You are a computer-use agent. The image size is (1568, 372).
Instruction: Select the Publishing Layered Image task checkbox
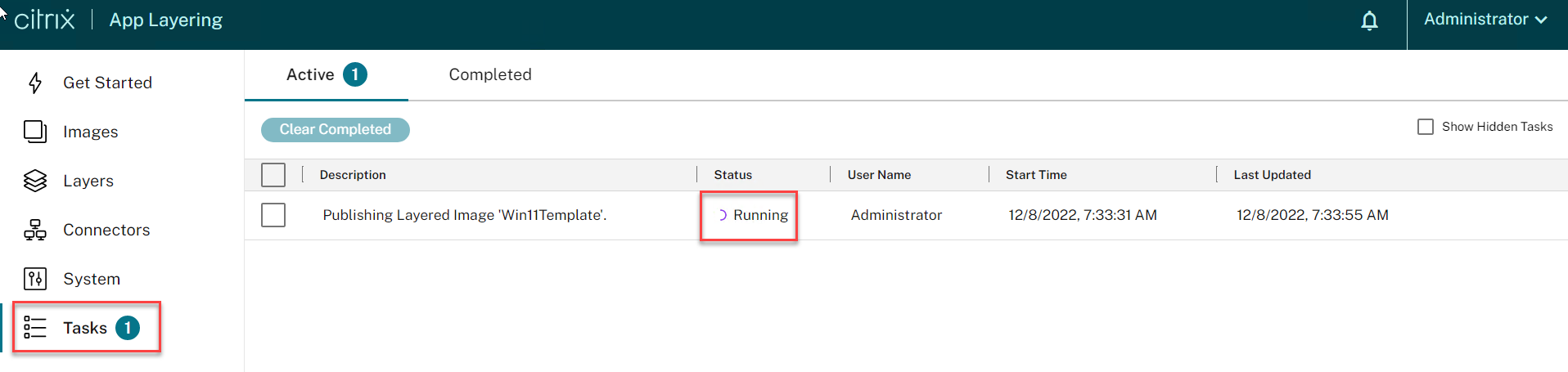pos(273,215)
